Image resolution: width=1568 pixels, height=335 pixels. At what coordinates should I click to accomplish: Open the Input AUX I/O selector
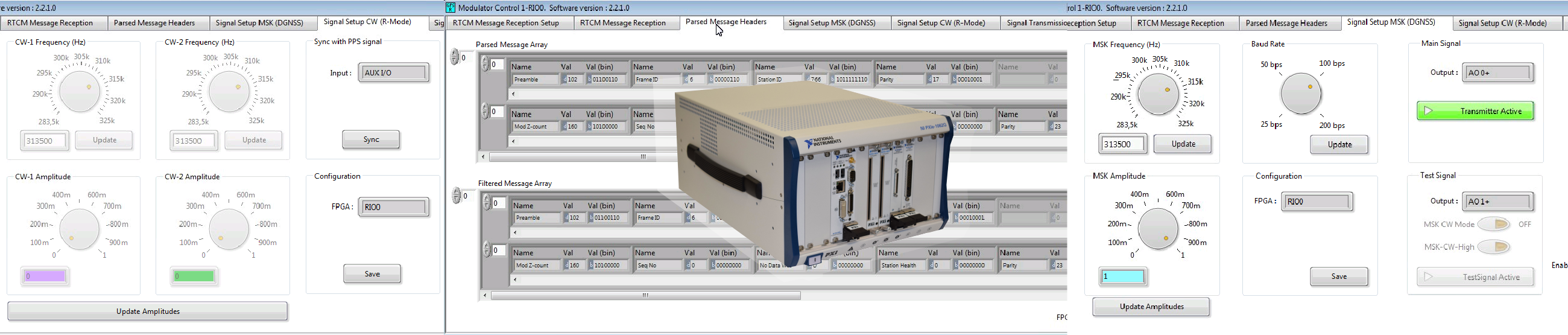tap(393, 72)
